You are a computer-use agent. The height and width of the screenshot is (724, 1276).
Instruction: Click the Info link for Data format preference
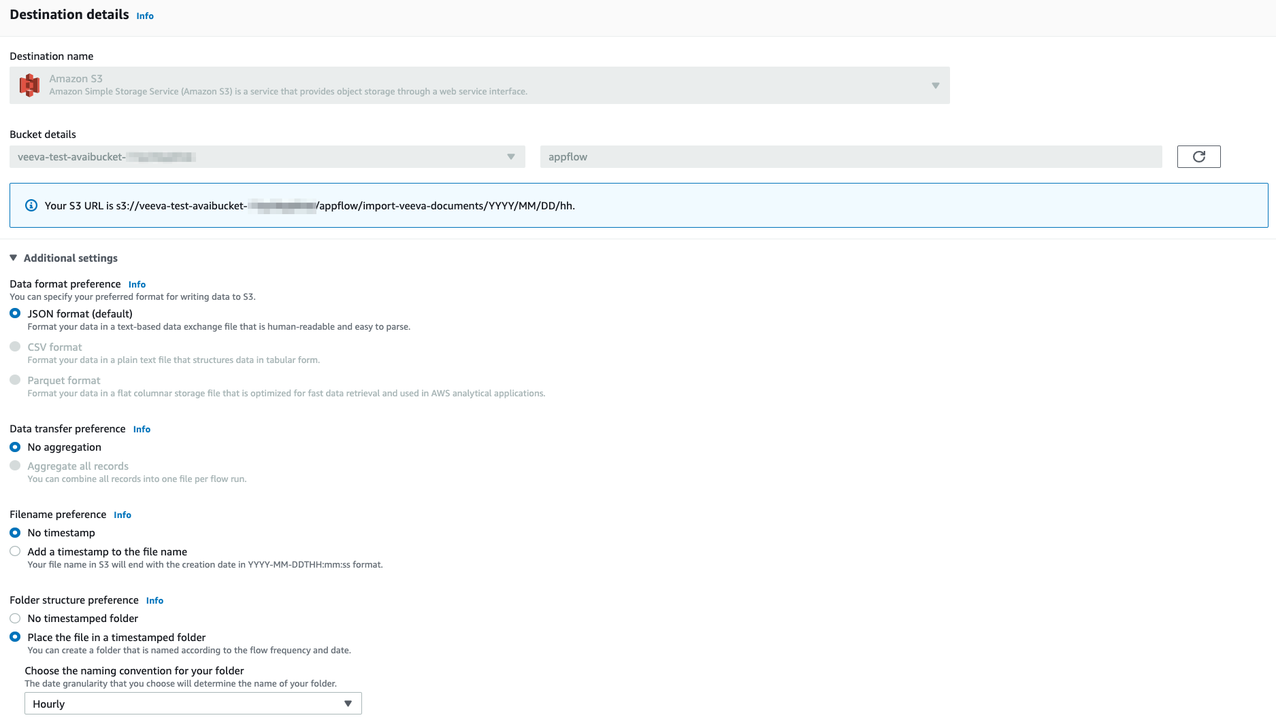click(137, 284)
